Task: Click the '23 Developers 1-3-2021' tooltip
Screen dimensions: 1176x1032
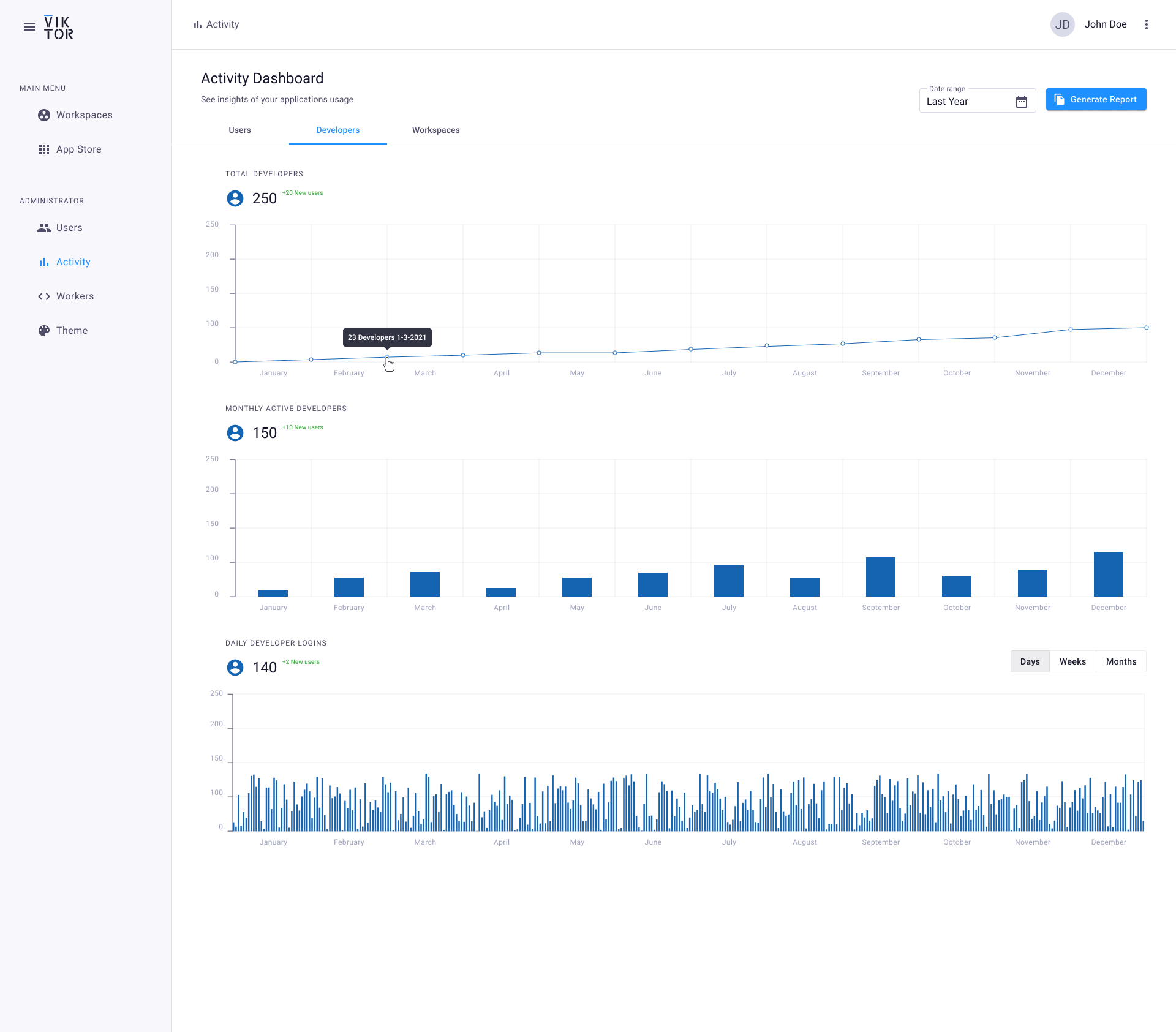Action: coord(387,337)
